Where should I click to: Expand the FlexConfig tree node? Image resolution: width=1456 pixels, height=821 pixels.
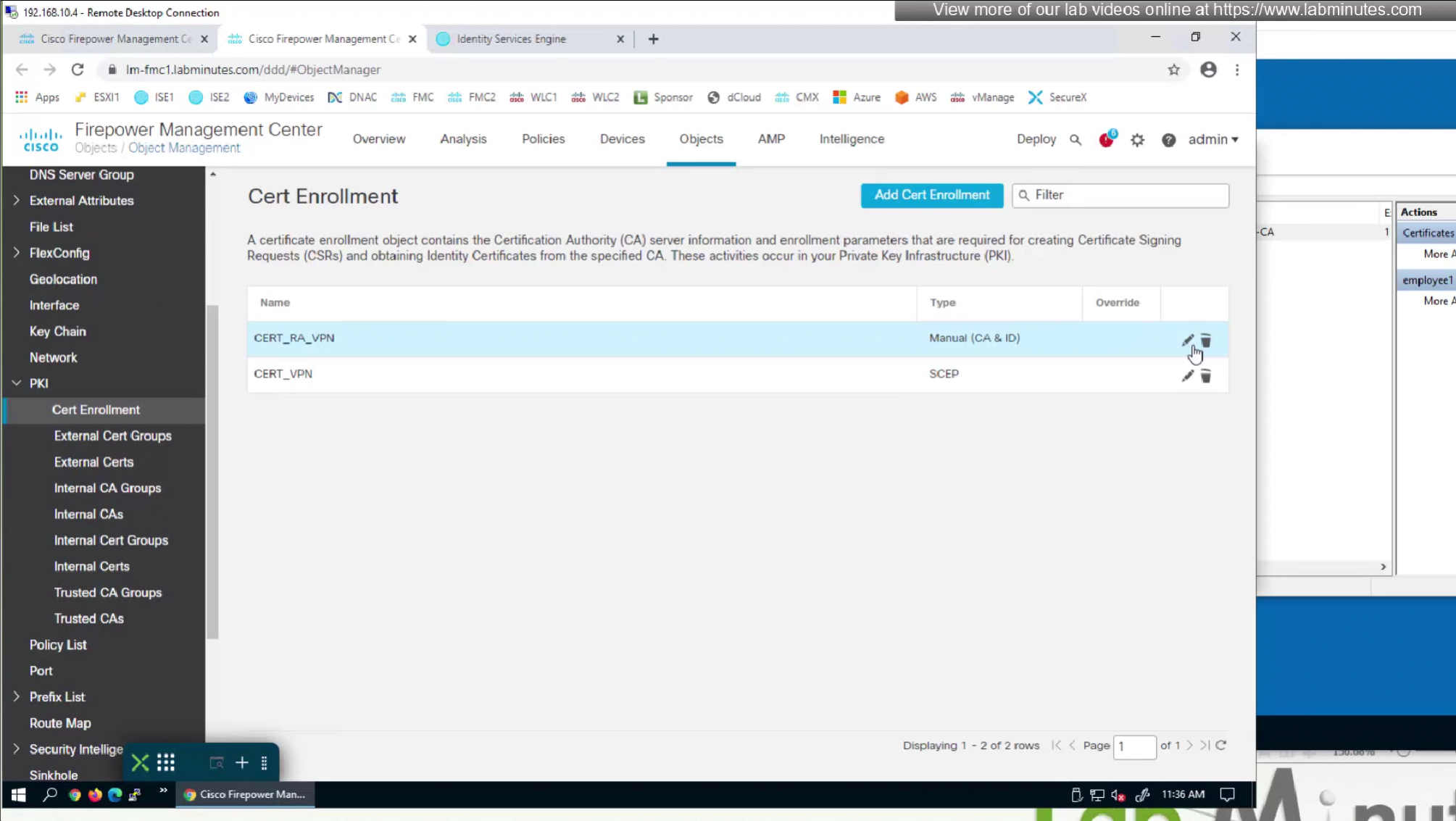(x=17, y=253)
